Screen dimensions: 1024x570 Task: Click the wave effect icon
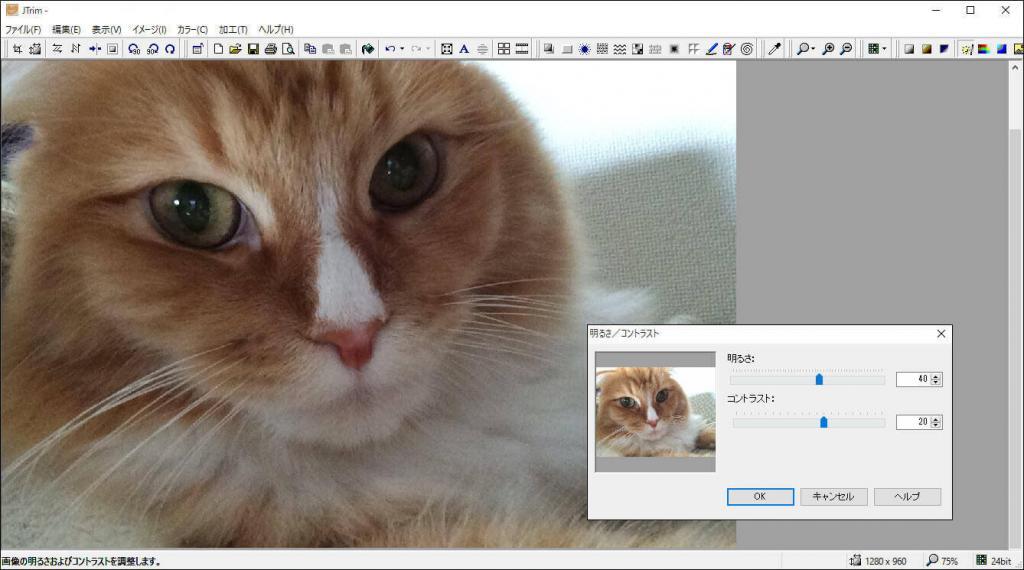620,49
